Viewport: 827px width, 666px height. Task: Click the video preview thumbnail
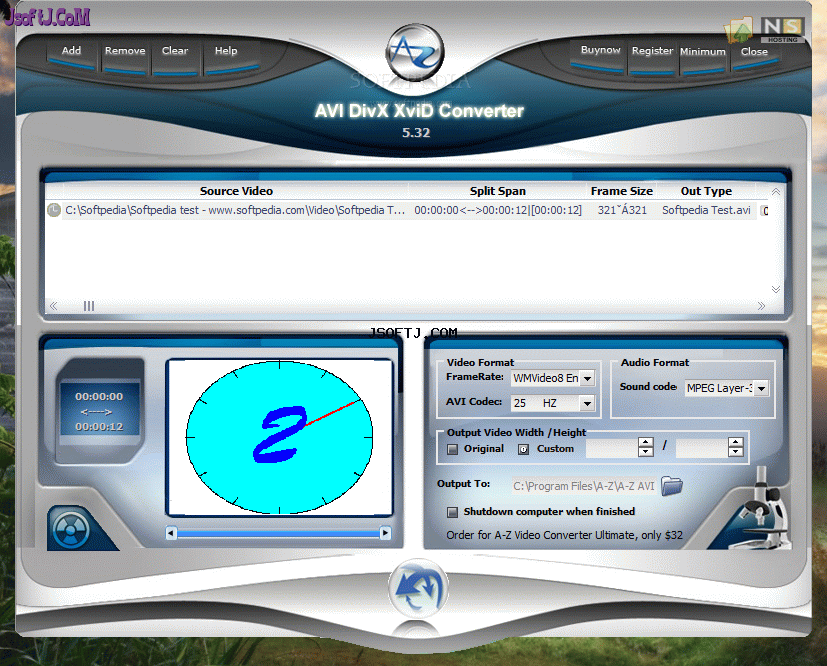[280, 437]
